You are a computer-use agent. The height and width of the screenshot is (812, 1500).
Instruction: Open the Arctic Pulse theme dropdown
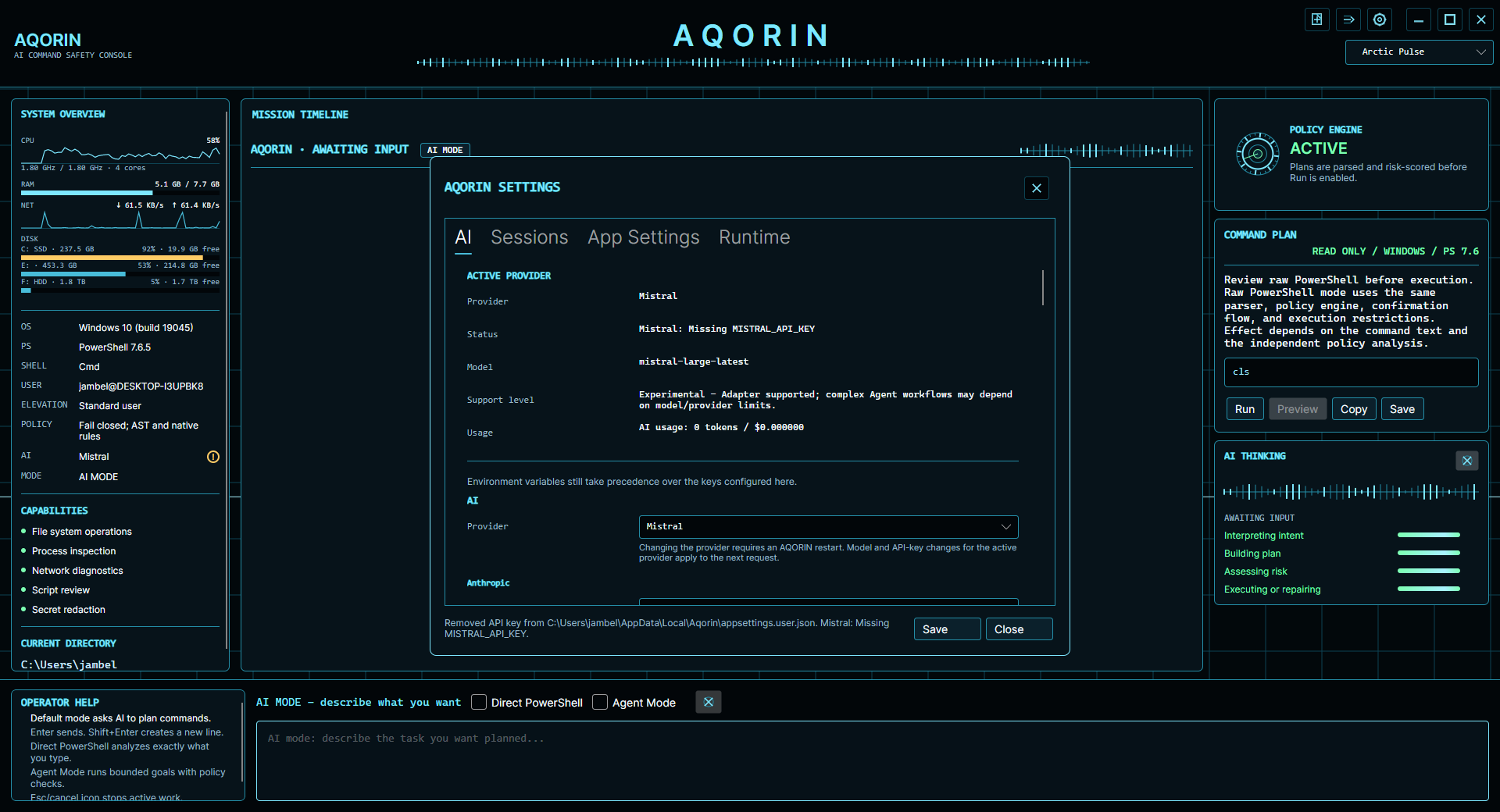[1419, 52]
